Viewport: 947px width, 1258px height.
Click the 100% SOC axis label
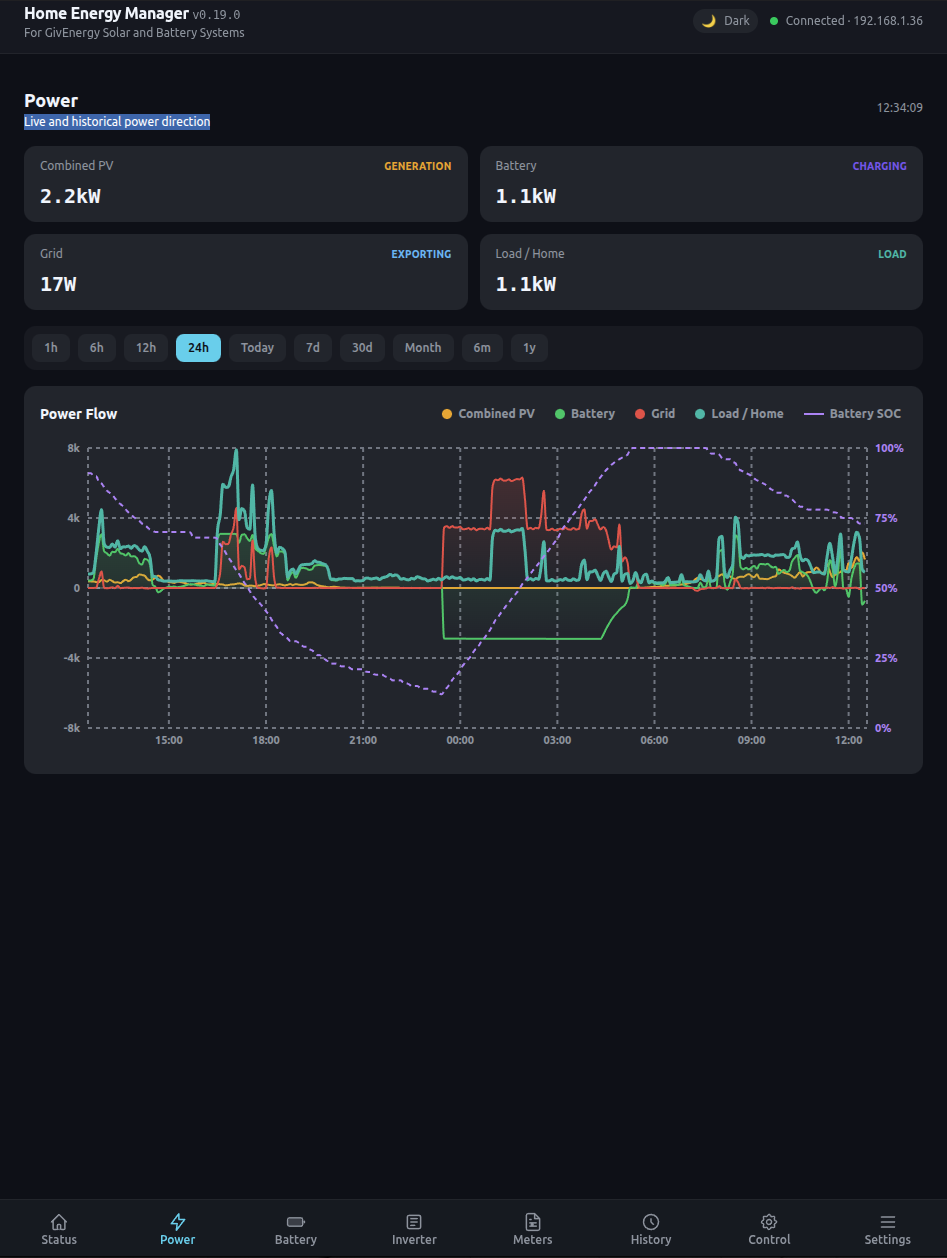(889, 448)
